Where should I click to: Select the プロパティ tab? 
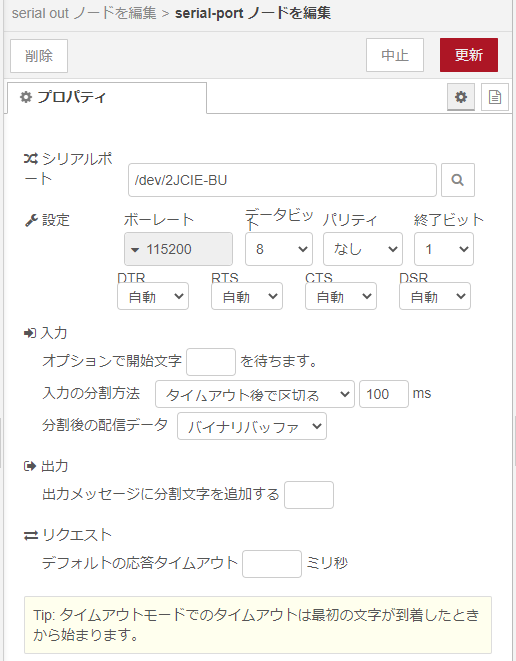(x=107, y=97)
